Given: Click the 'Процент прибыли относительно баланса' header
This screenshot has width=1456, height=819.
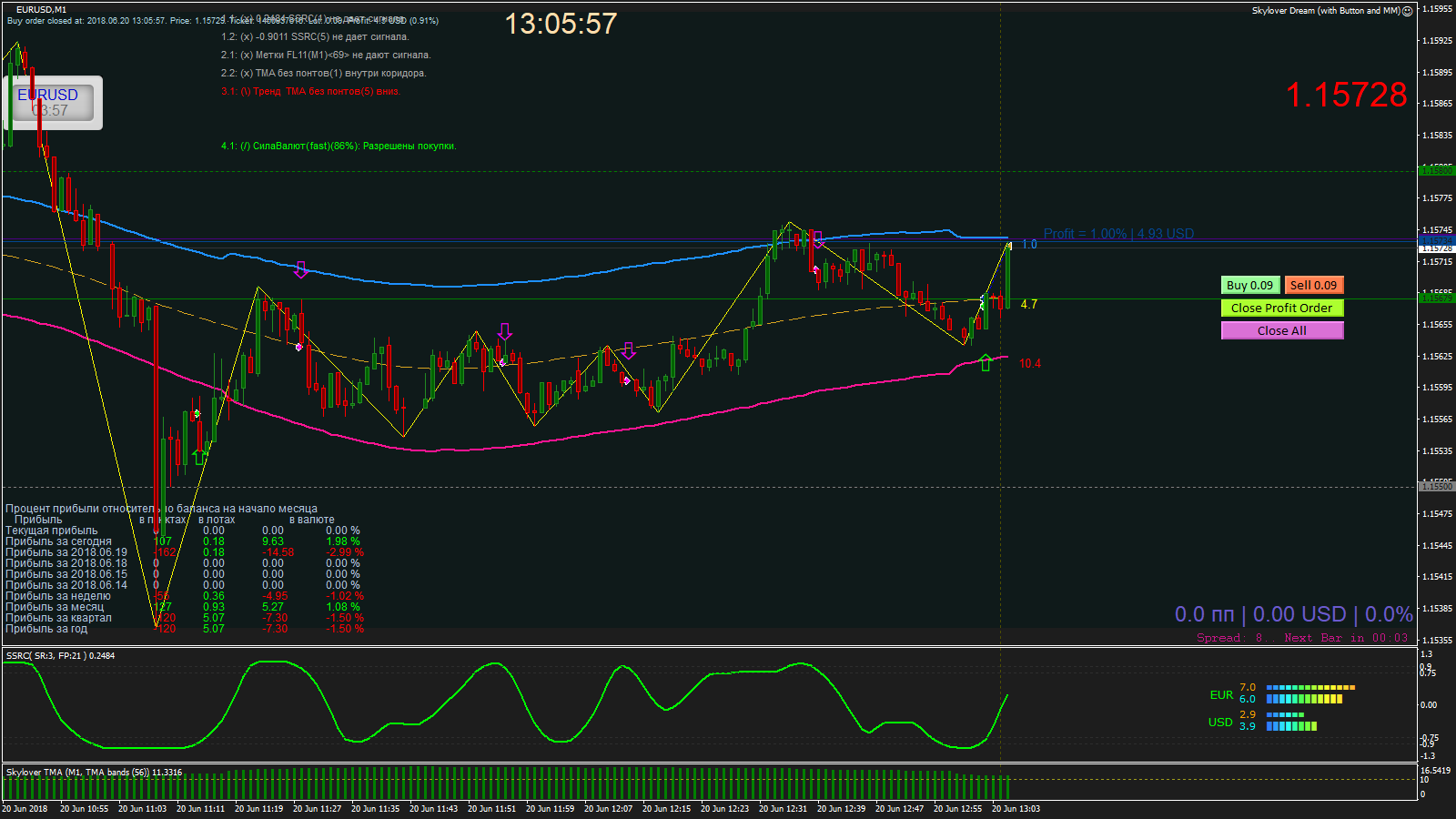Looking at the screenshot, I should point(161,509).
